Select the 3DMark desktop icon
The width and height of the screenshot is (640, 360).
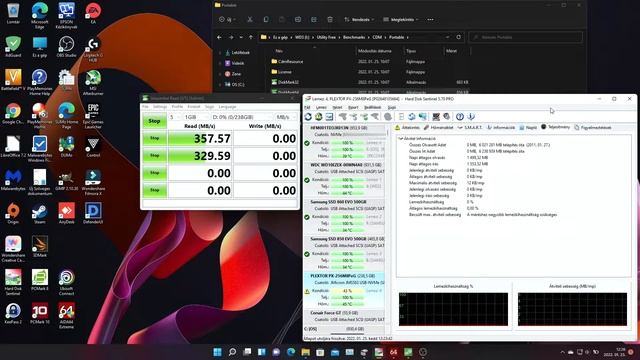[40, 247]
